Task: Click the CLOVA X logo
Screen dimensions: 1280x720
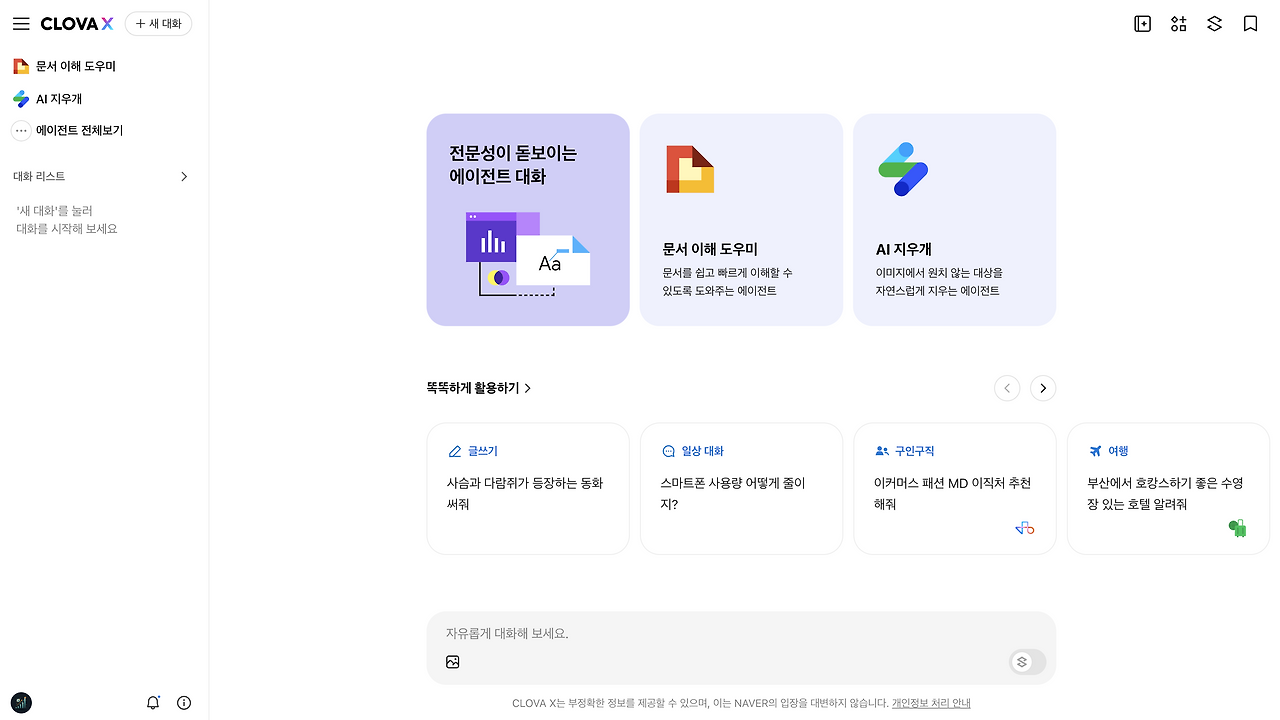Action: pos(76,23)
